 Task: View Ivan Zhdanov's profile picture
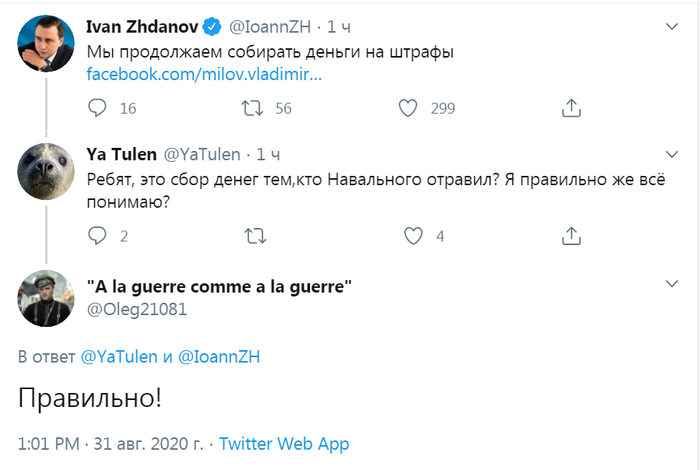click(x=46, y=43)
